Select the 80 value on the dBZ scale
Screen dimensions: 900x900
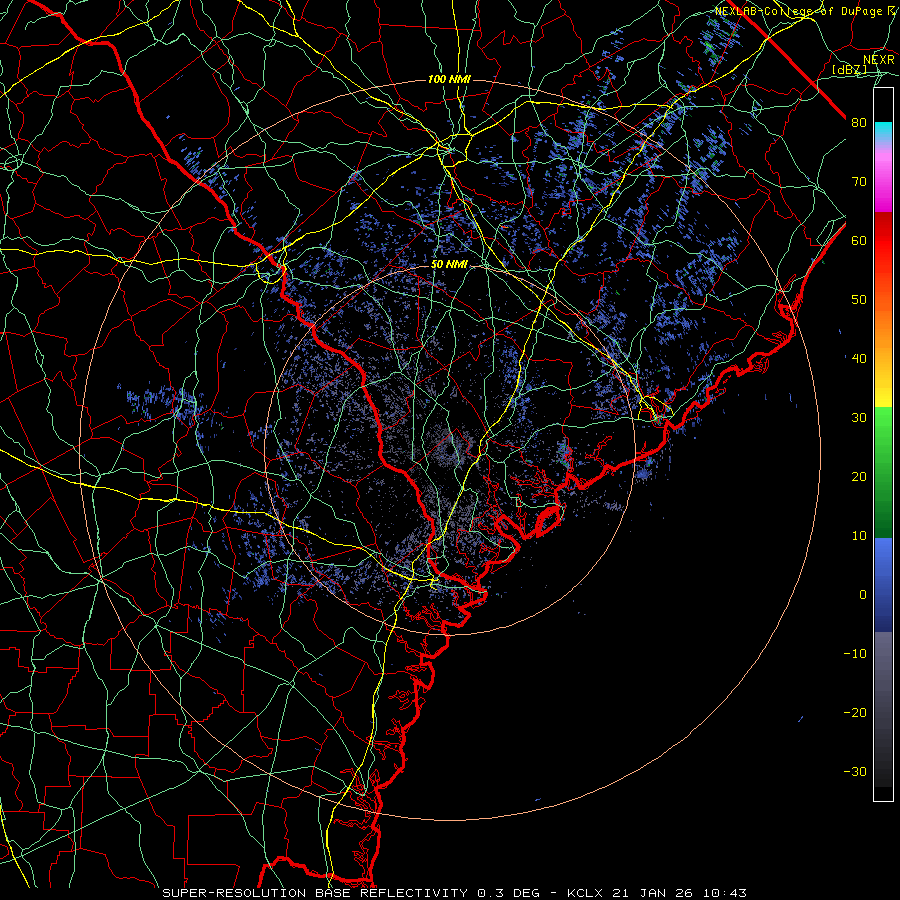[859, 122]
